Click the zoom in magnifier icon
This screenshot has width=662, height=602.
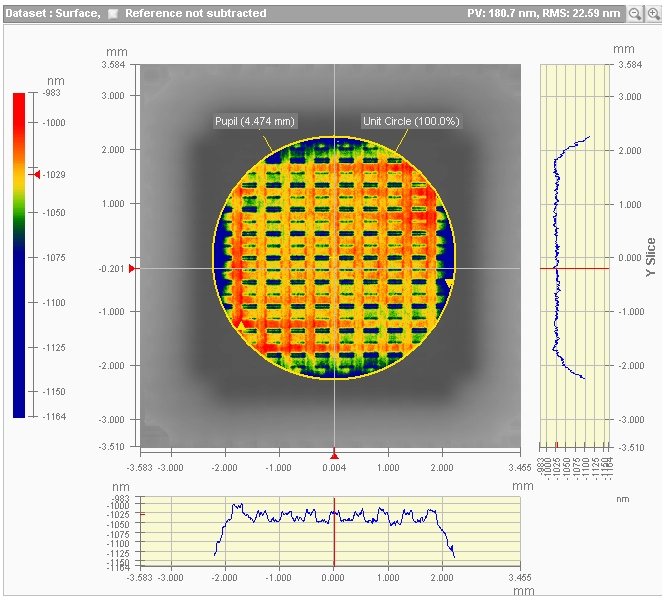653,14
